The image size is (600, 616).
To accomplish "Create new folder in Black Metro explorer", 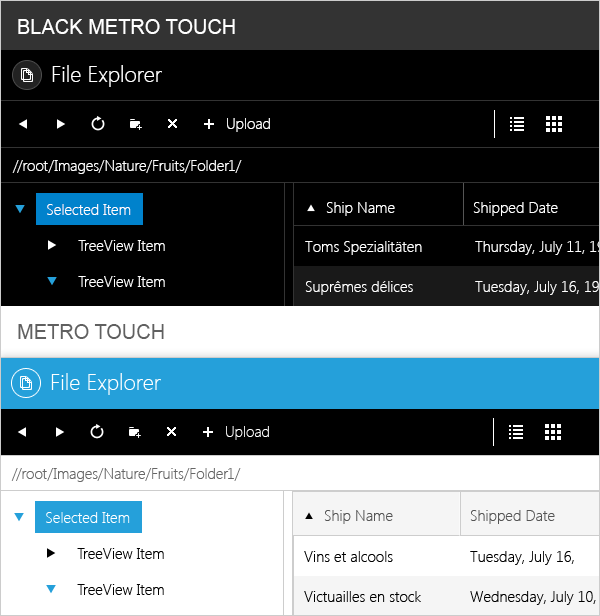I will point(135,124).
